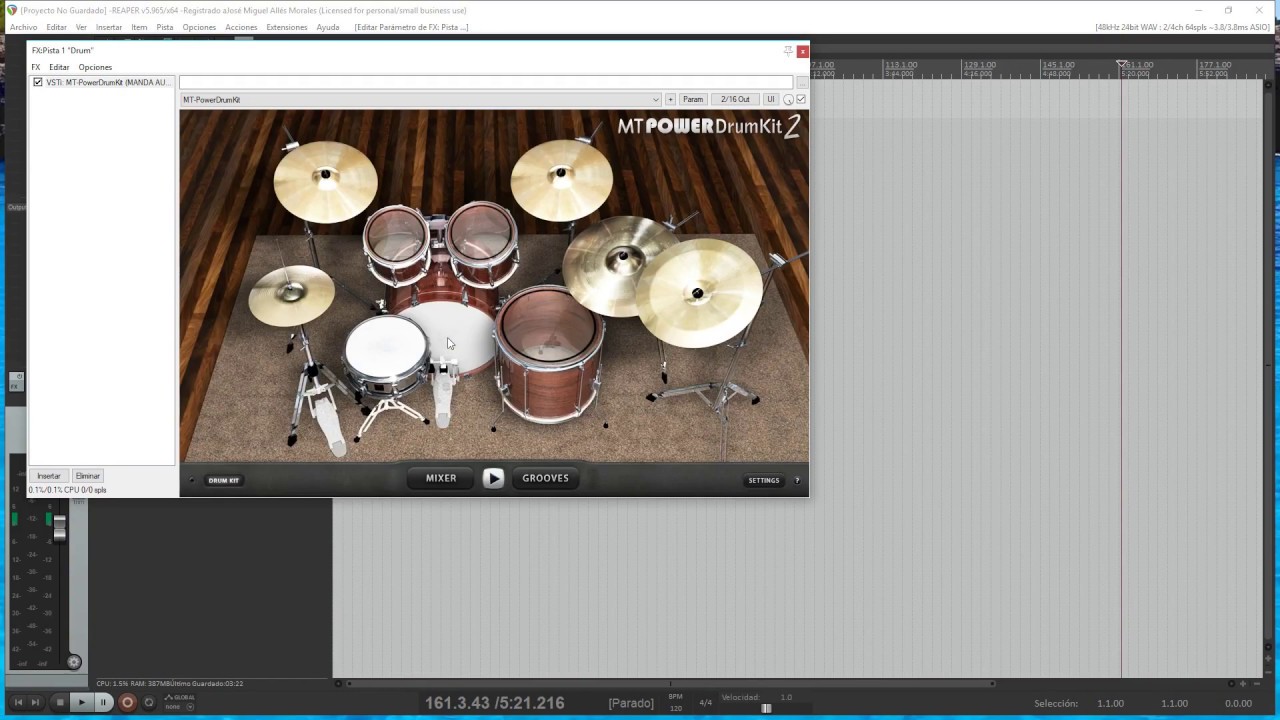Disable the VSTi MT-PowerDrumKit checkbox in FX list
Image resolution: width=1280 pixels, height=720 pixels.
click(x=38, y=82)
